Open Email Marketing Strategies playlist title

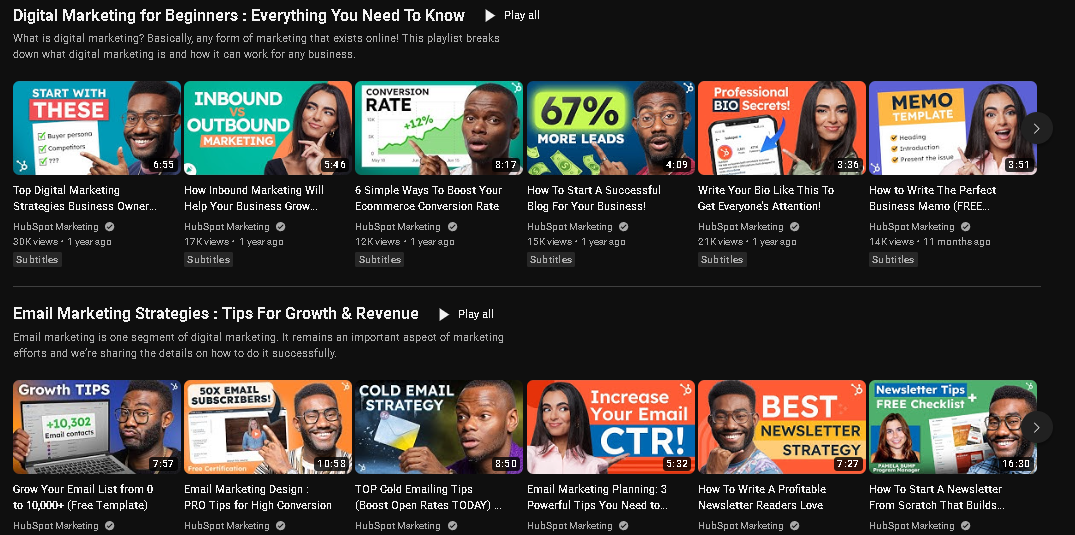(216, 313)
